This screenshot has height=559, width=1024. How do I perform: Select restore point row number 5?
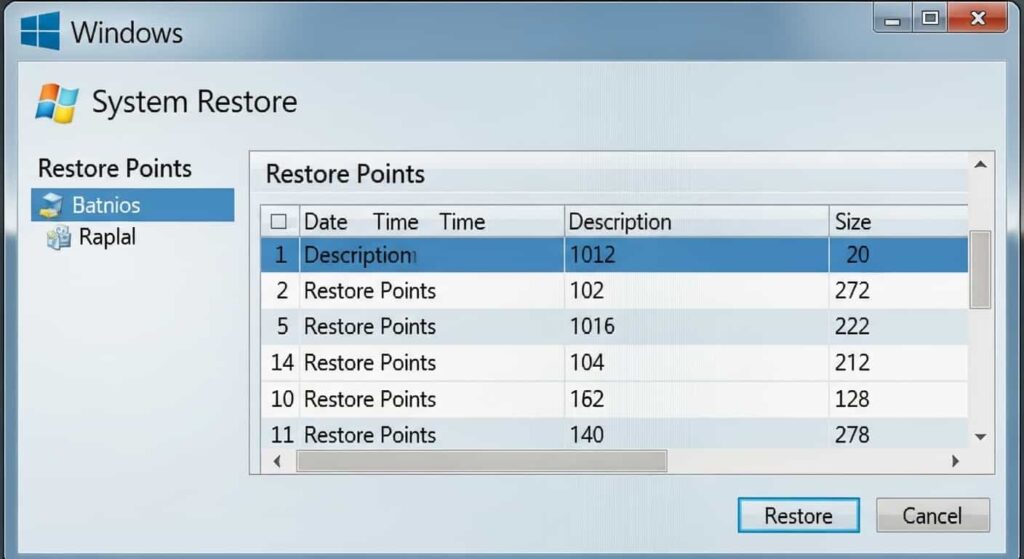click(x=614, y=327)
